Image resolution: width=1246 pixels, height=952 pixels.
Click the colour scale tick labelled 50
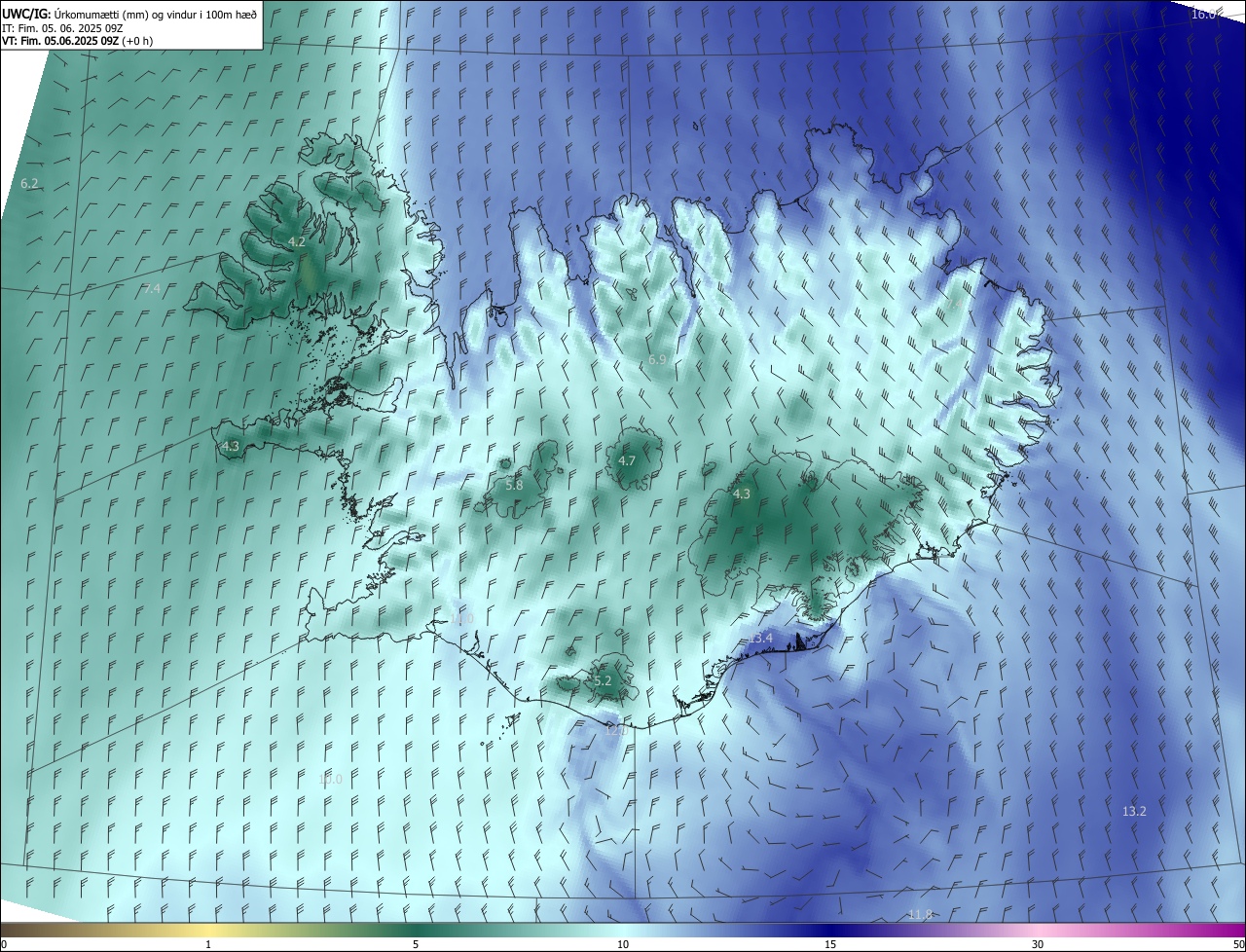click(x=1238, y=944)
